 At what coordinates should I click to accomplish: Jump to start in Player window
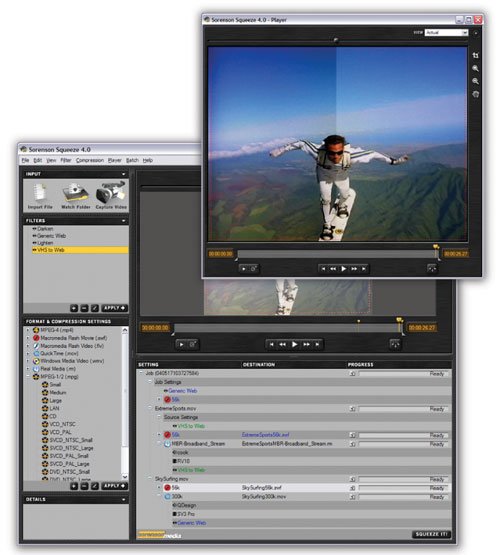point(323,269)
